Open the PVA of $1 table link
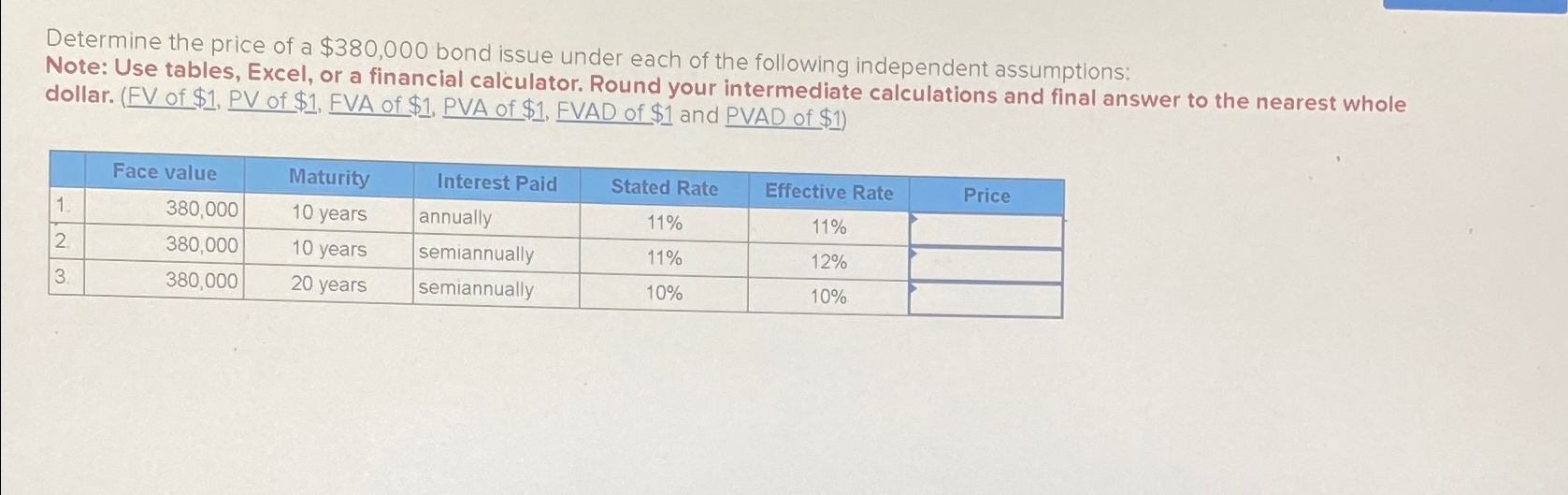This screenshot has width=1568, height=495. (x=495, y=109)
